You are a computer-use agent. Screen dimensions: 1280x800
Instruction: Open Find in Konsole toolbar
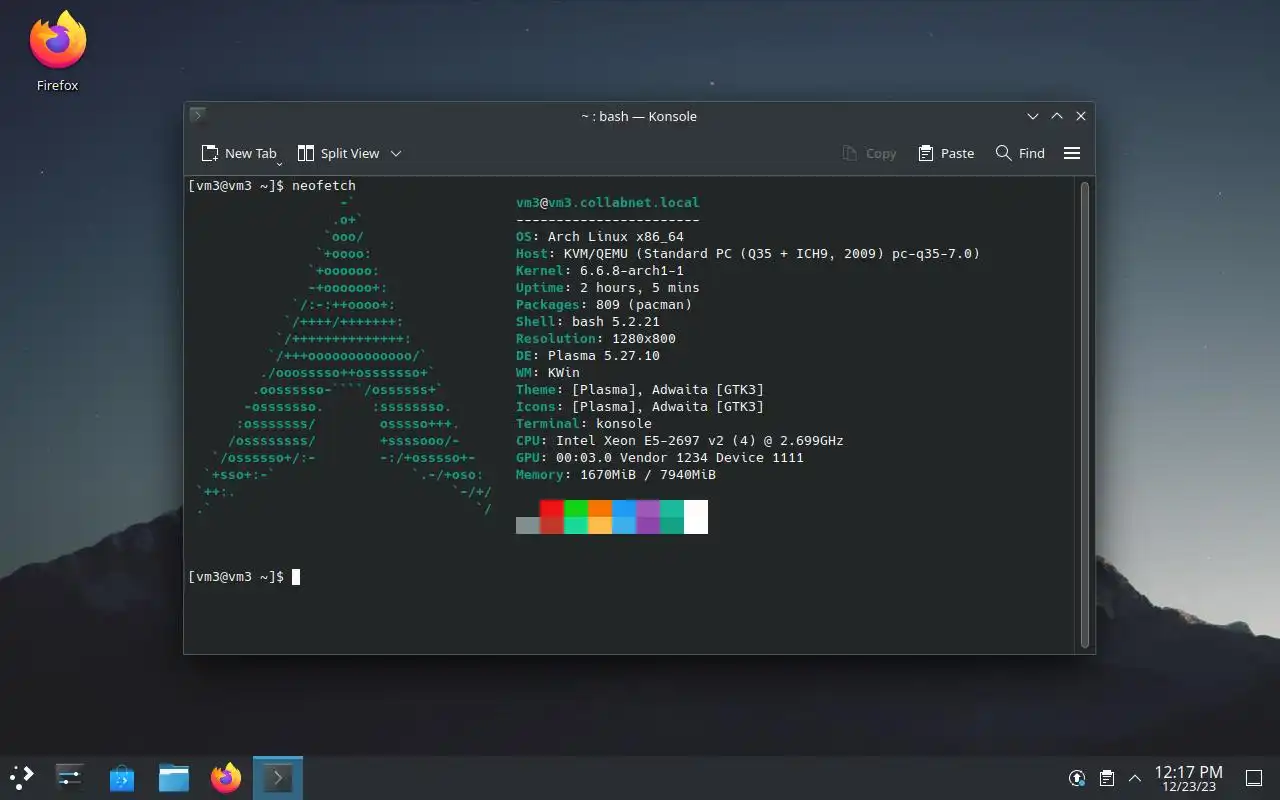tap(1020, 153)
